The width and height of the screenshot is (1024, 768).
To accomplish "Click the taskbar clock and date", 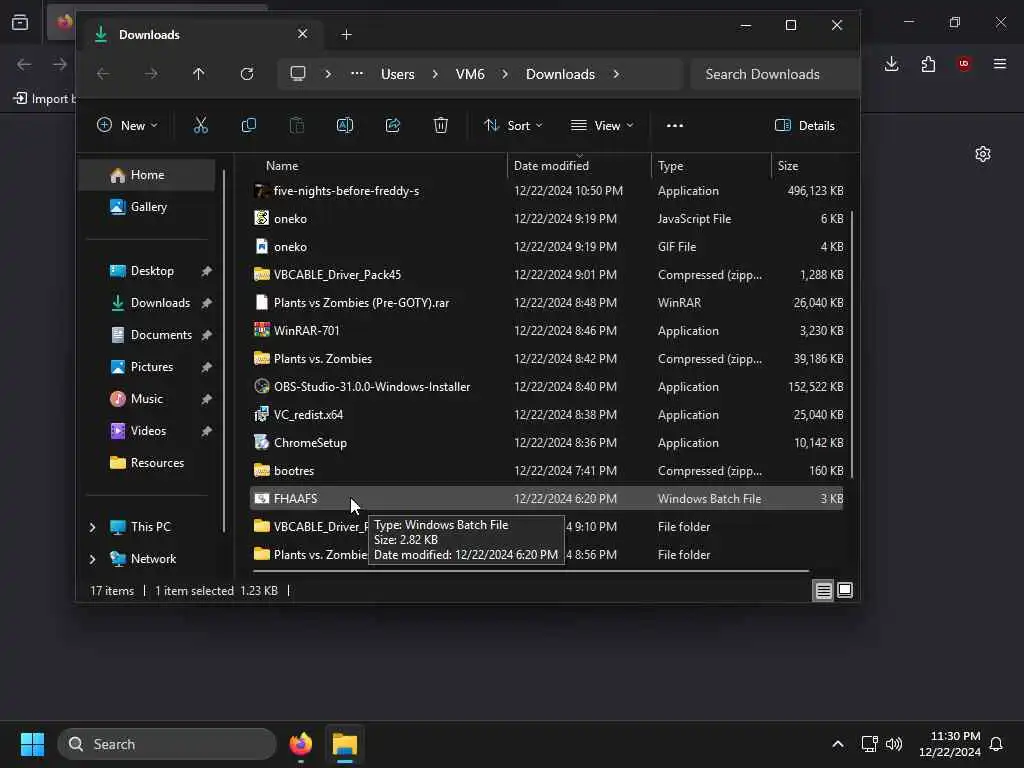I will (950, 744).
